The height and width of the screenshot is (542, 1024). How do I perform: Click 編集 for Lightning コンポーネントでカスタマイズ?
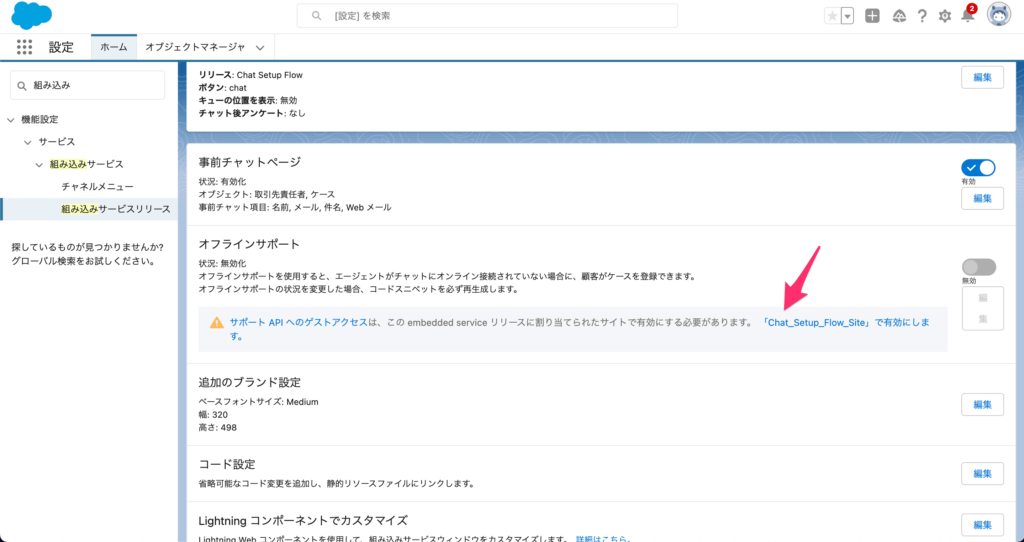click(982, 524)
